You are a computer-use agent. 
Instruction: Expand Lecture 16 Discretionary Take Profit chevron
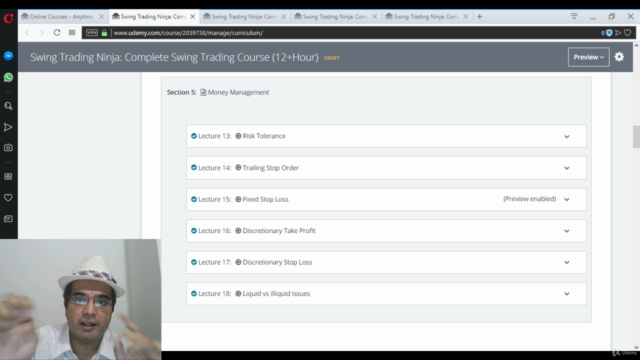pyautogui.click(x=567, y=231)
